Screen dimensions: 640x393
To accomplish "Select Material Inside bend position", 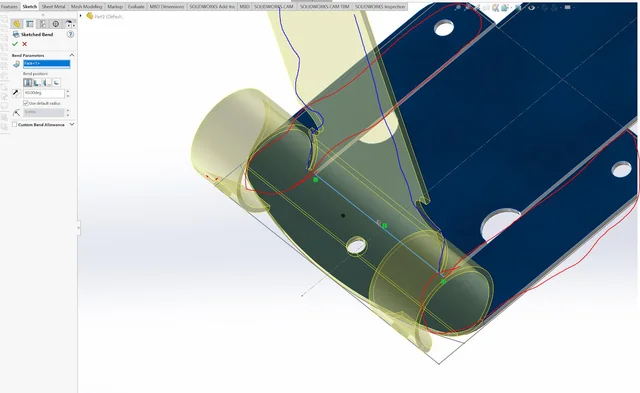I will [37, 82].
